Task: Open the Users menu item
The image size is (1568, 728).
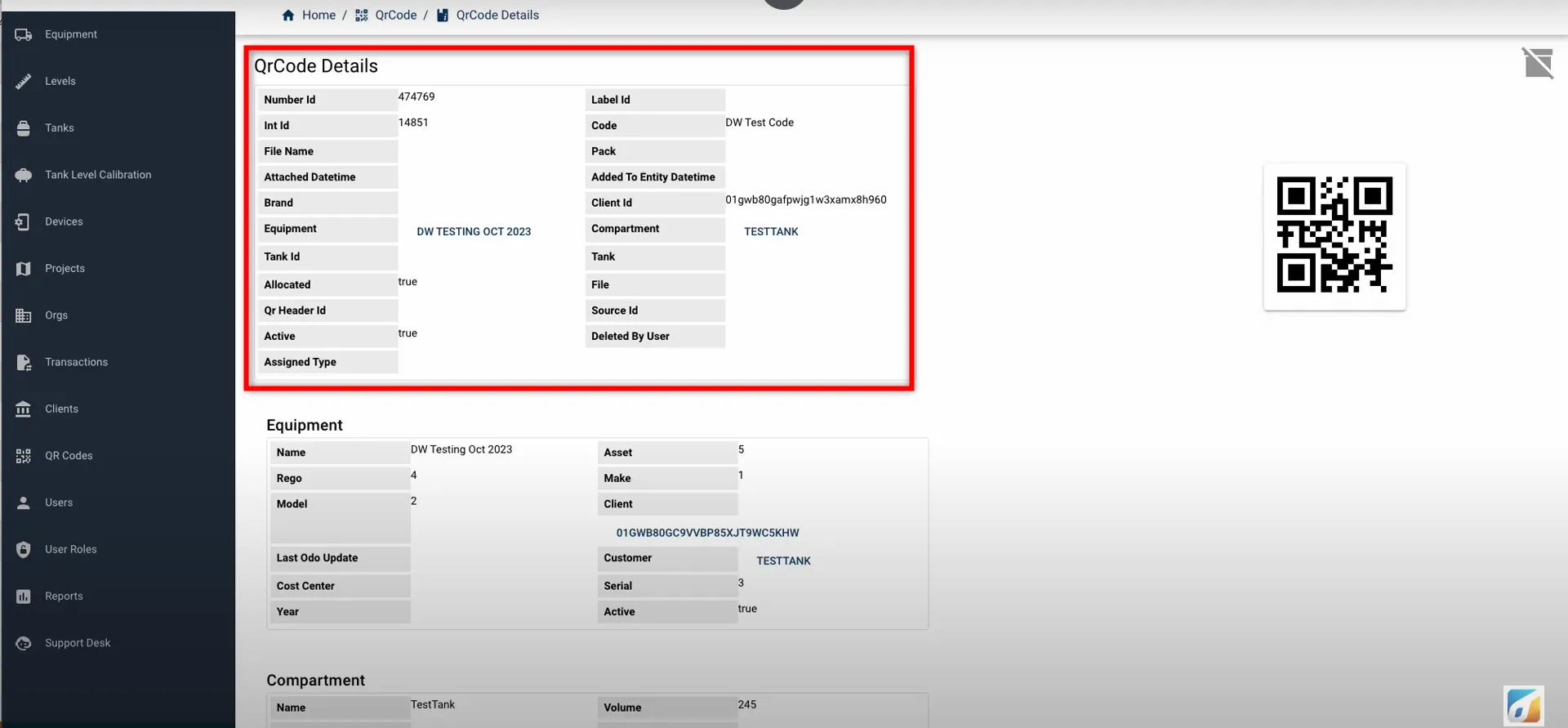Action: [x=59, y=502]
